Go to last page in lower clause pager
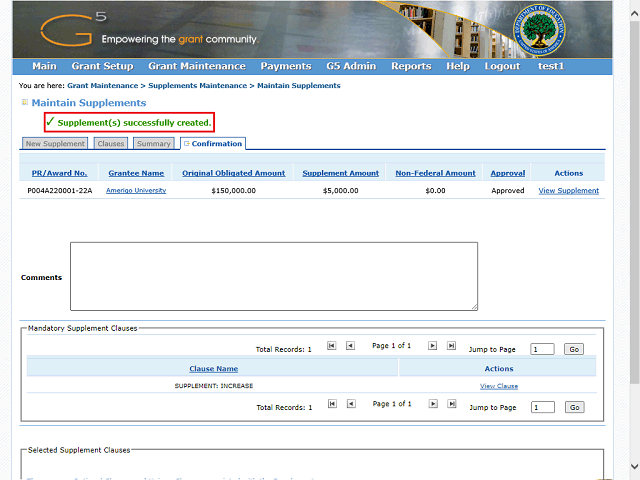The height and width of the screenshot is (480, 640). pos(452,404)
